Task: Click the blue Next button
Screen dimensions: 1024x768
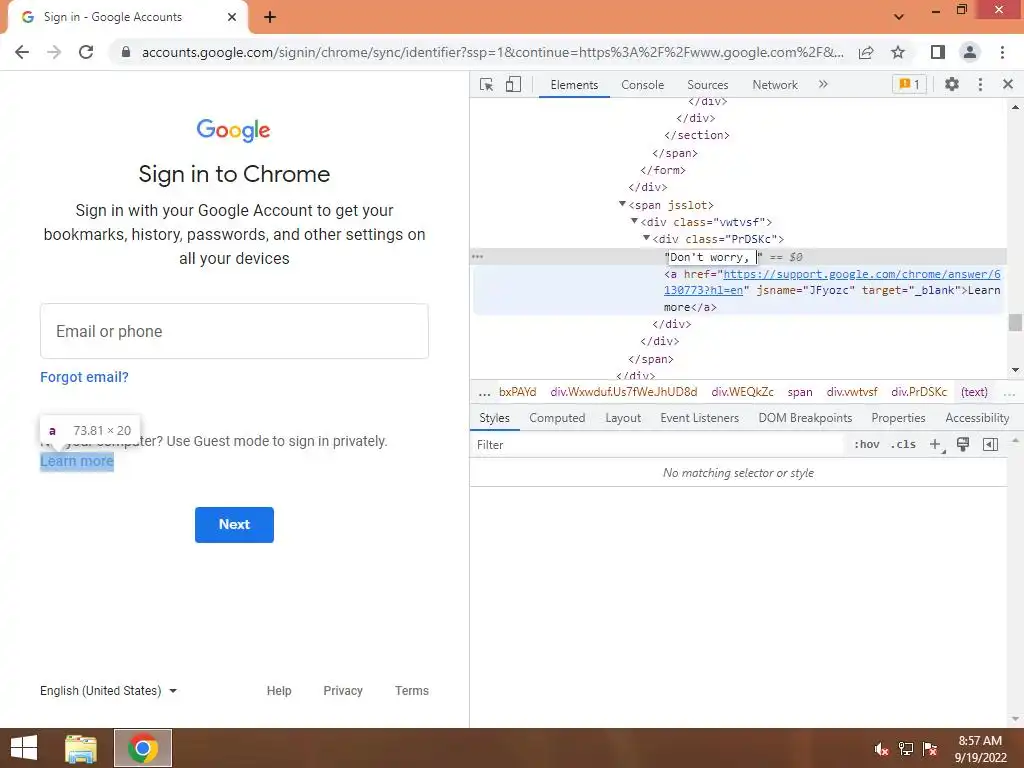Action: pyautogui.click(x=234, y=524)
